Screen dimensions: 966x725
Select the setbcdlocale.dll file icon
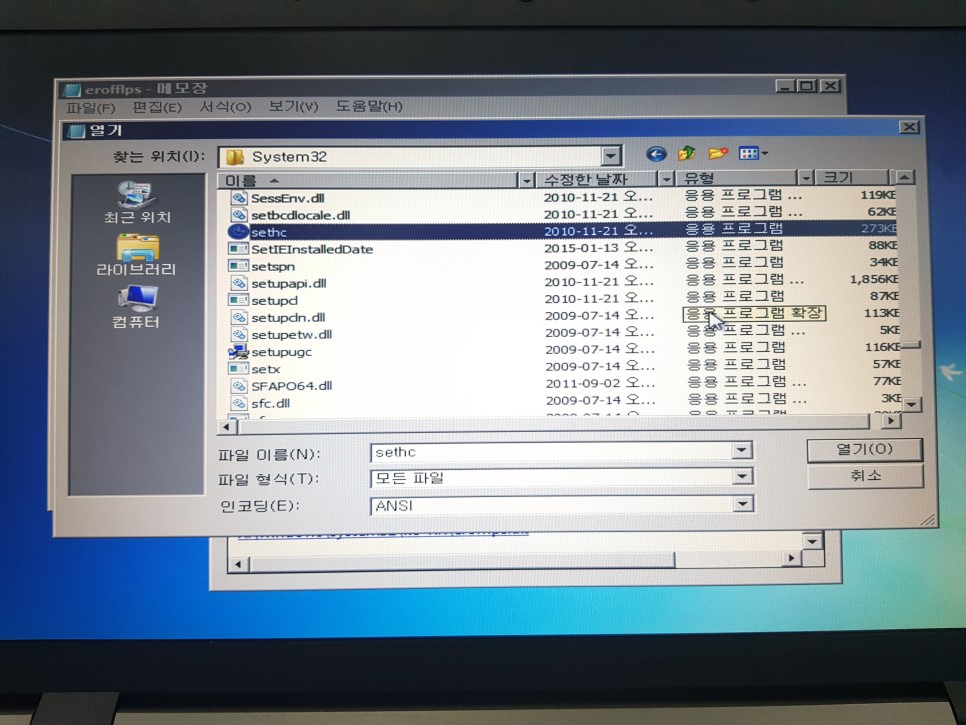pos(238,215)
